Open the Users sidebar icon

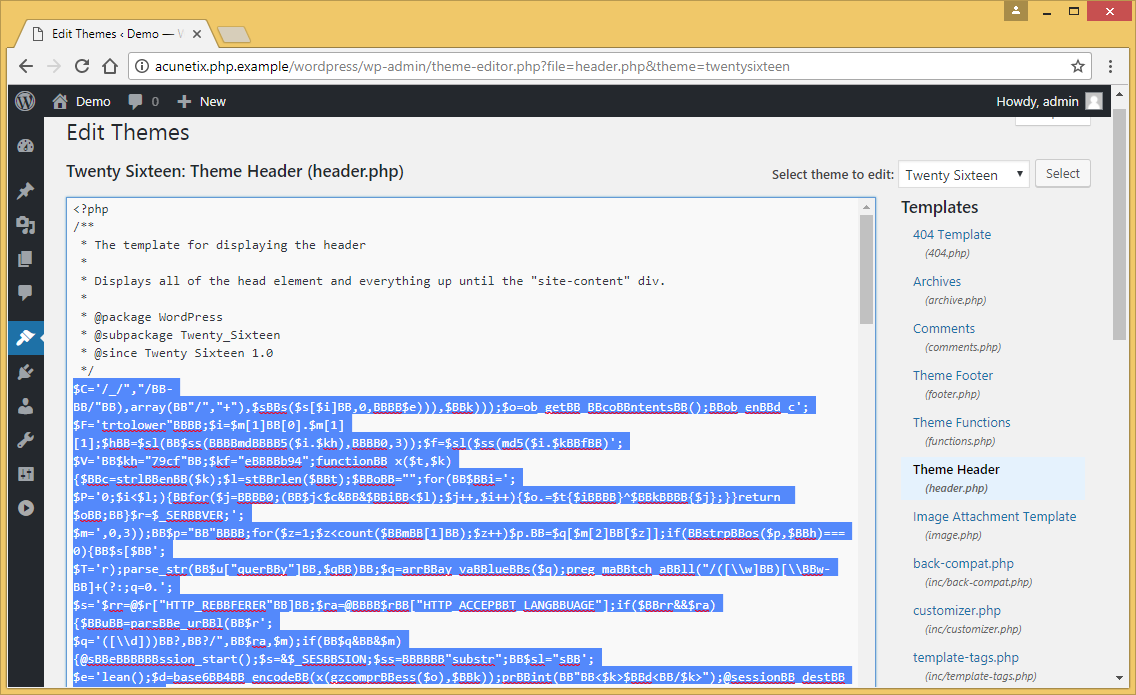pyautogui.click(x=25, y=406)
